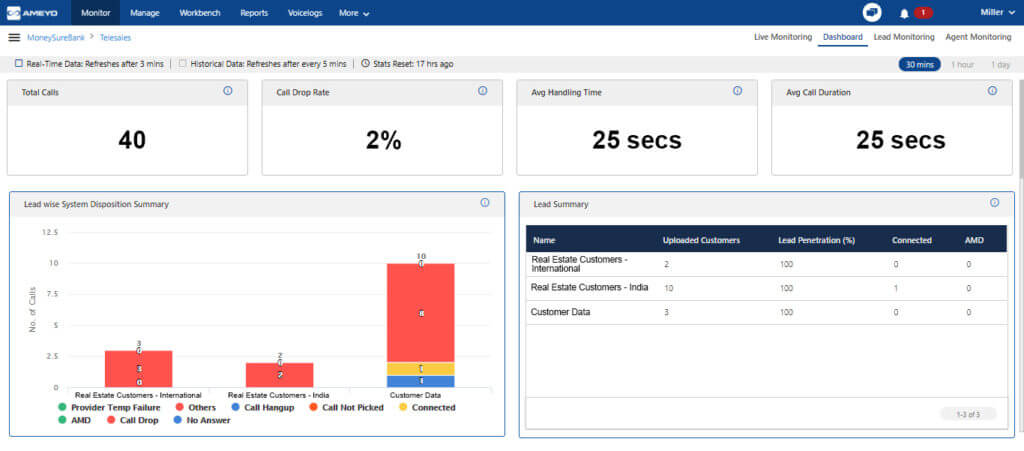Show info for Avg Handling Time card
Viewport: 1024px width, 451px height.
[737, 91]
